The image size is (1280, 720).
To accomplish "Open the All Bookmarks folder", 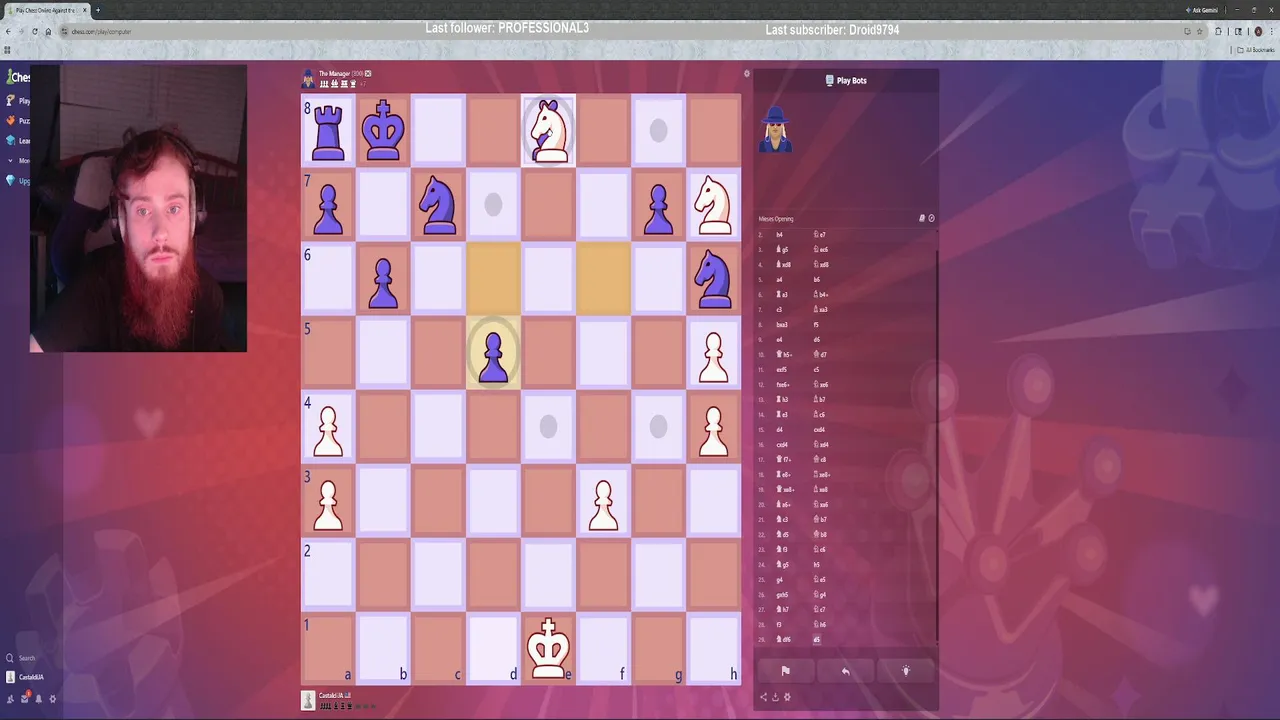I will [1257, 49].
